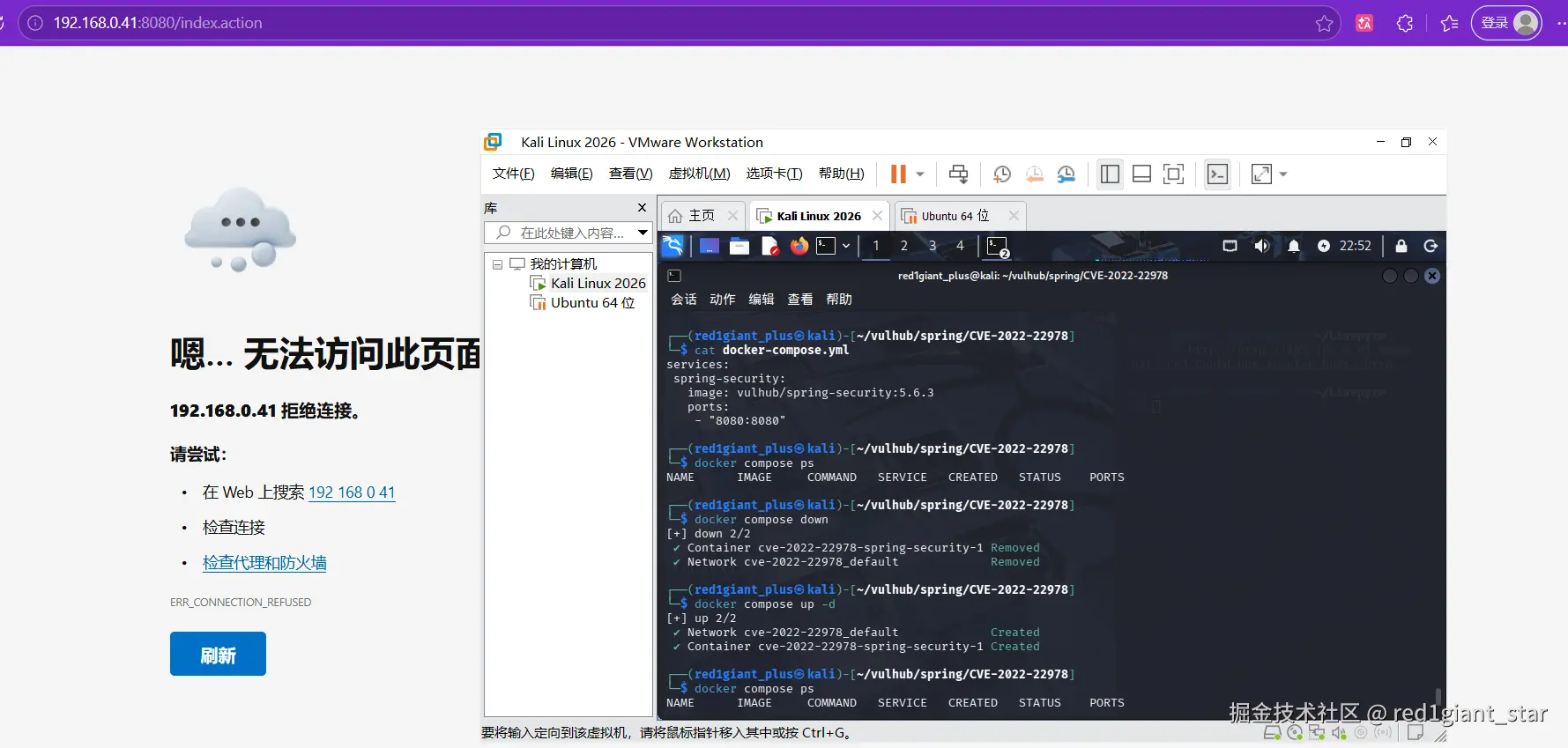Open the 查看(V) menu in VMware
Viewport: 1568px width, 748px height.
click(630, 174)
